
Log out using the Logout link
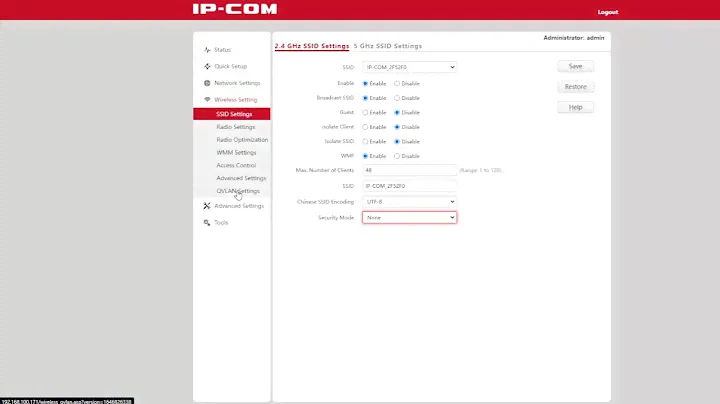pos(607,12)
